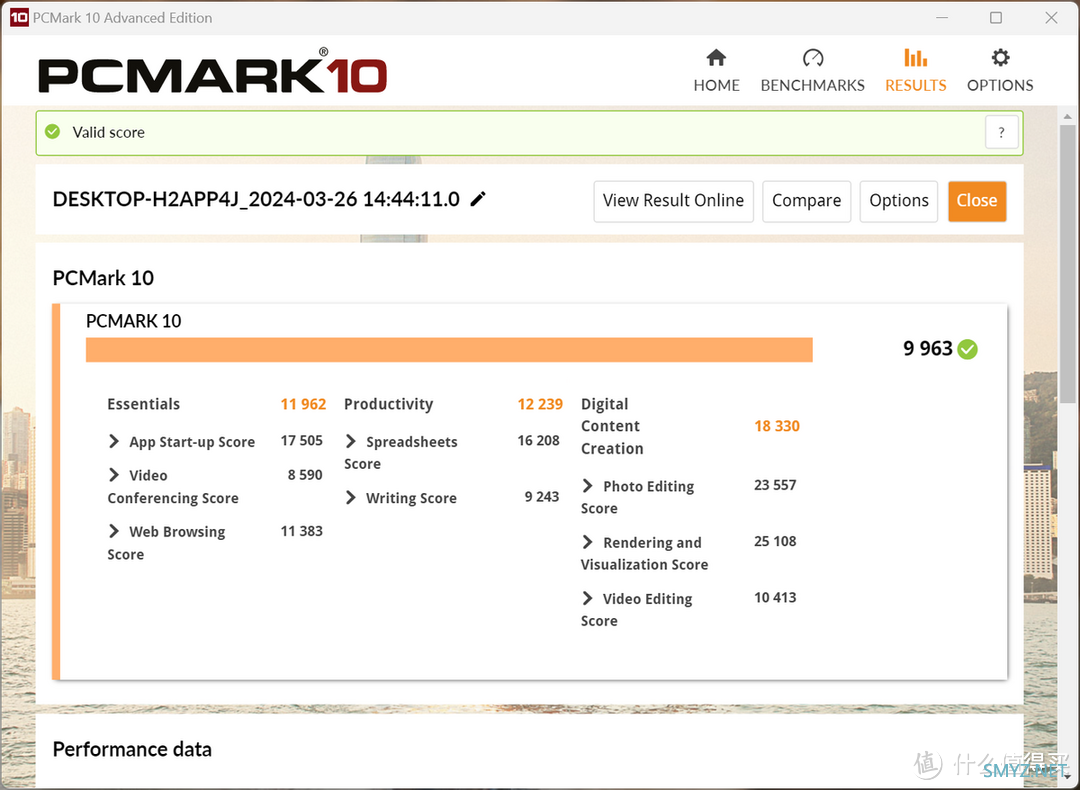Click the Web Browsing value 11 383

[x=302, y=531]
